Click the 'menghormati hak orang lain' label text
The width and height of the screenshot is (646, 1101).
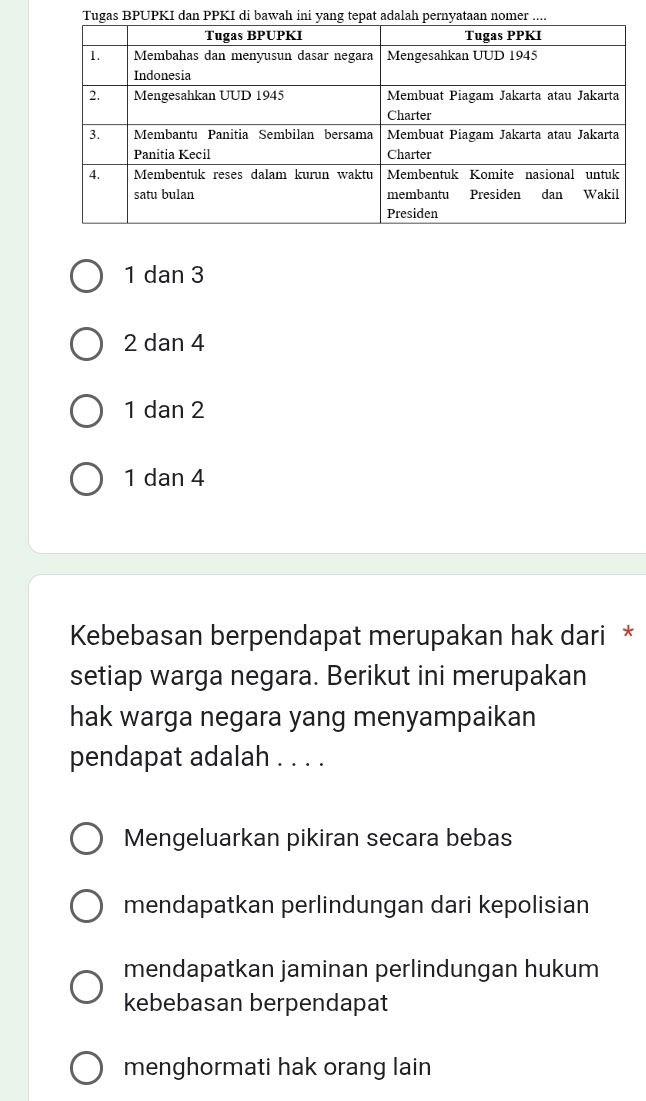tap(278, 1067)
